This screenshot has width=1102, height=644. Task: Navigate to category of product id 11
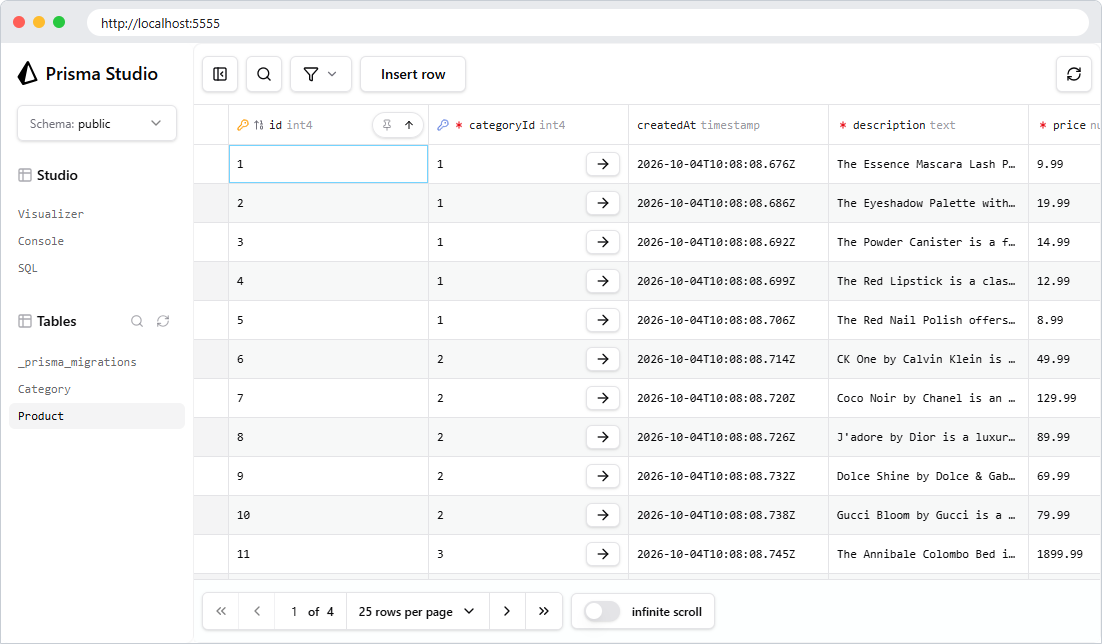(x=603, y=554)
